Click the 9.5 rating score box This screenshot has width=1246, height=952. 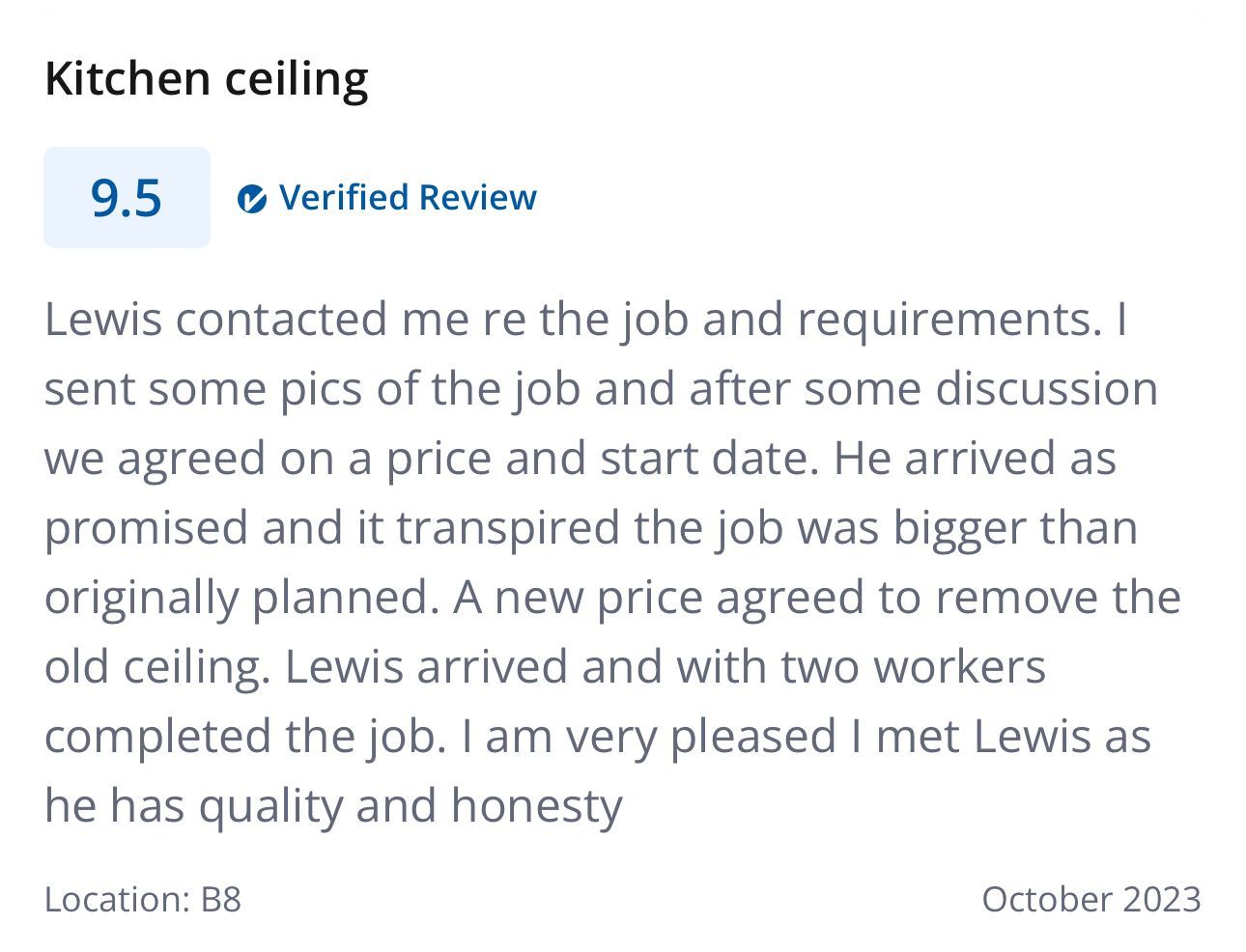[x=127, y=198]
